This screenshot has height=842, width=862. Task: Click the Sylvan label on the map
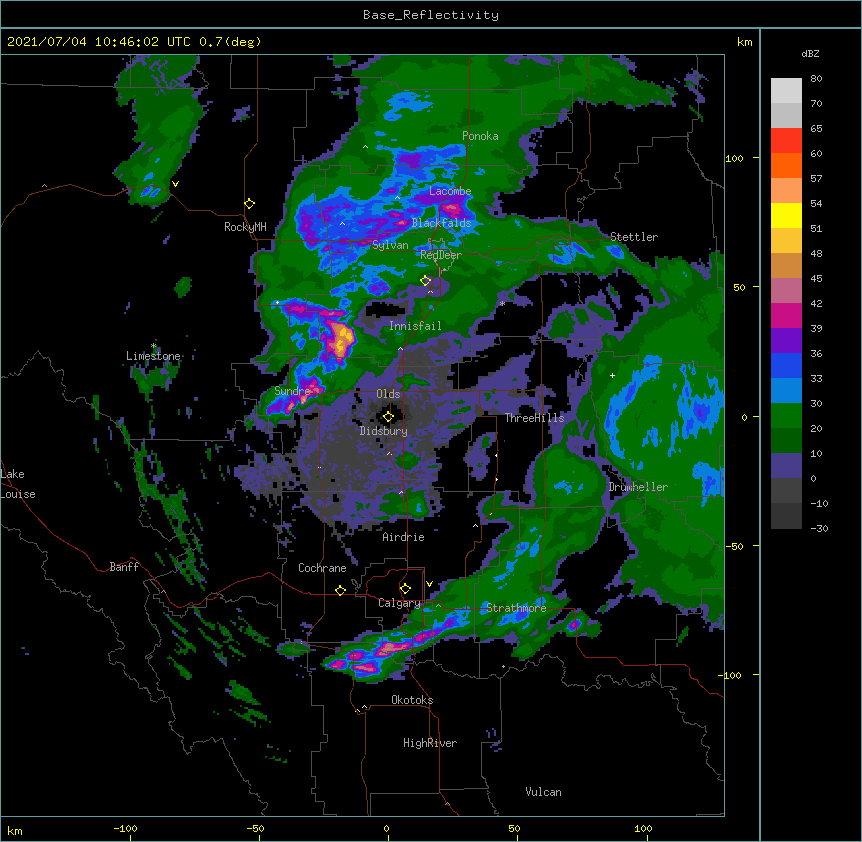tap(390, 245)
